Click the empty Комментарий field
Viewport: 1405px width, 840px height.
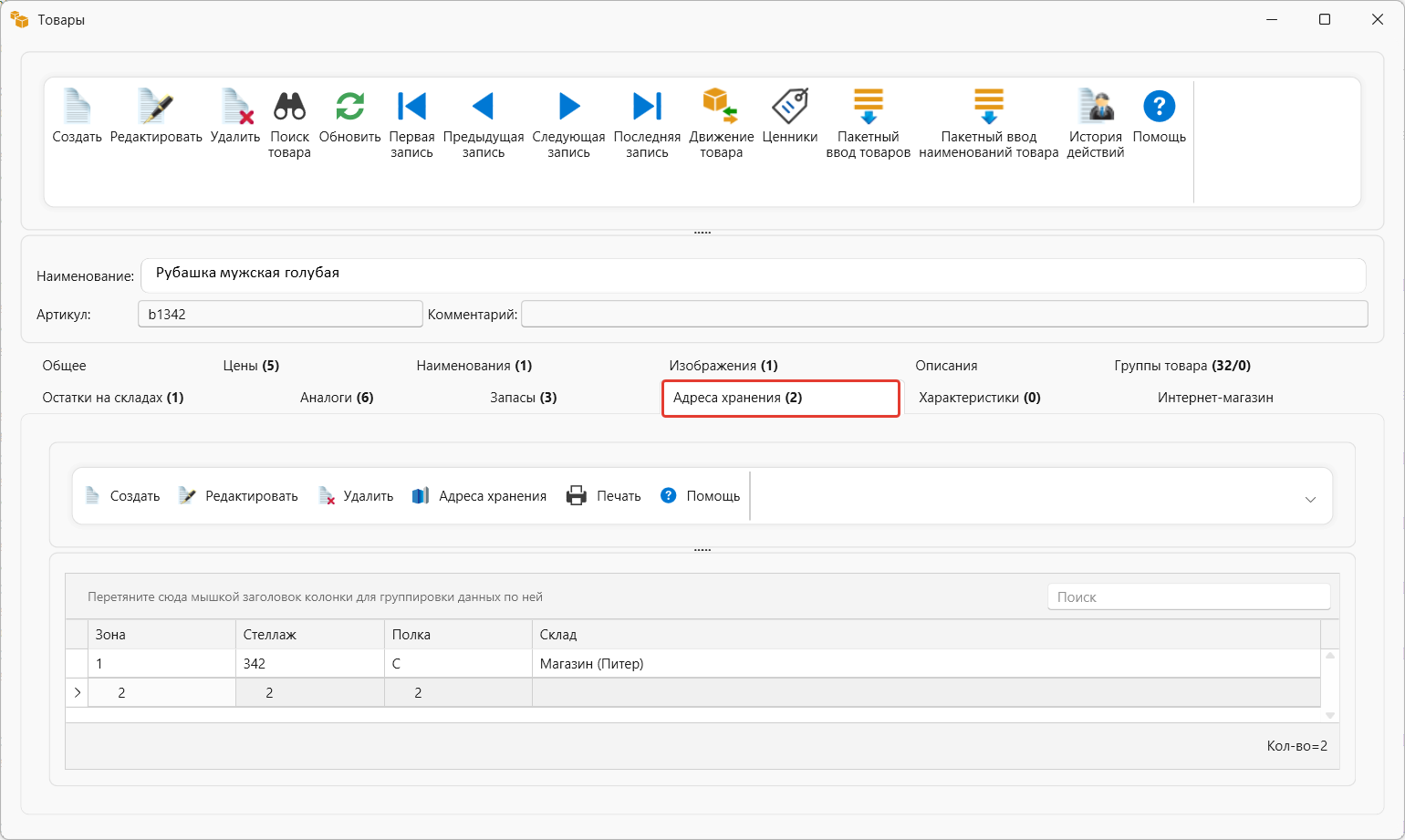[x=944, y=314]
